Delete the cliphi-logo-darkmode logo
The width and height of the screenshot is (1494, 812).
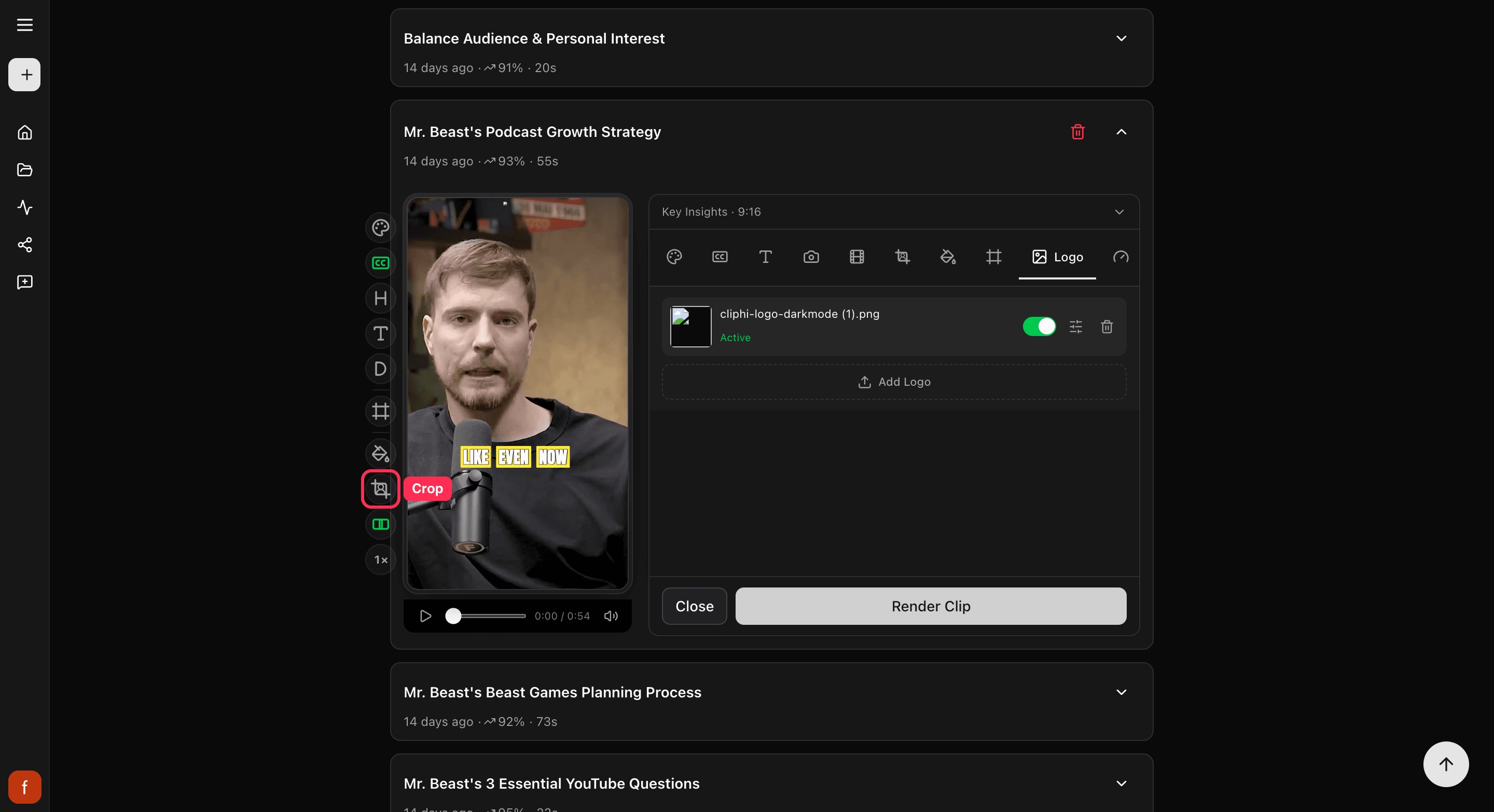[x=1106, y=327]
